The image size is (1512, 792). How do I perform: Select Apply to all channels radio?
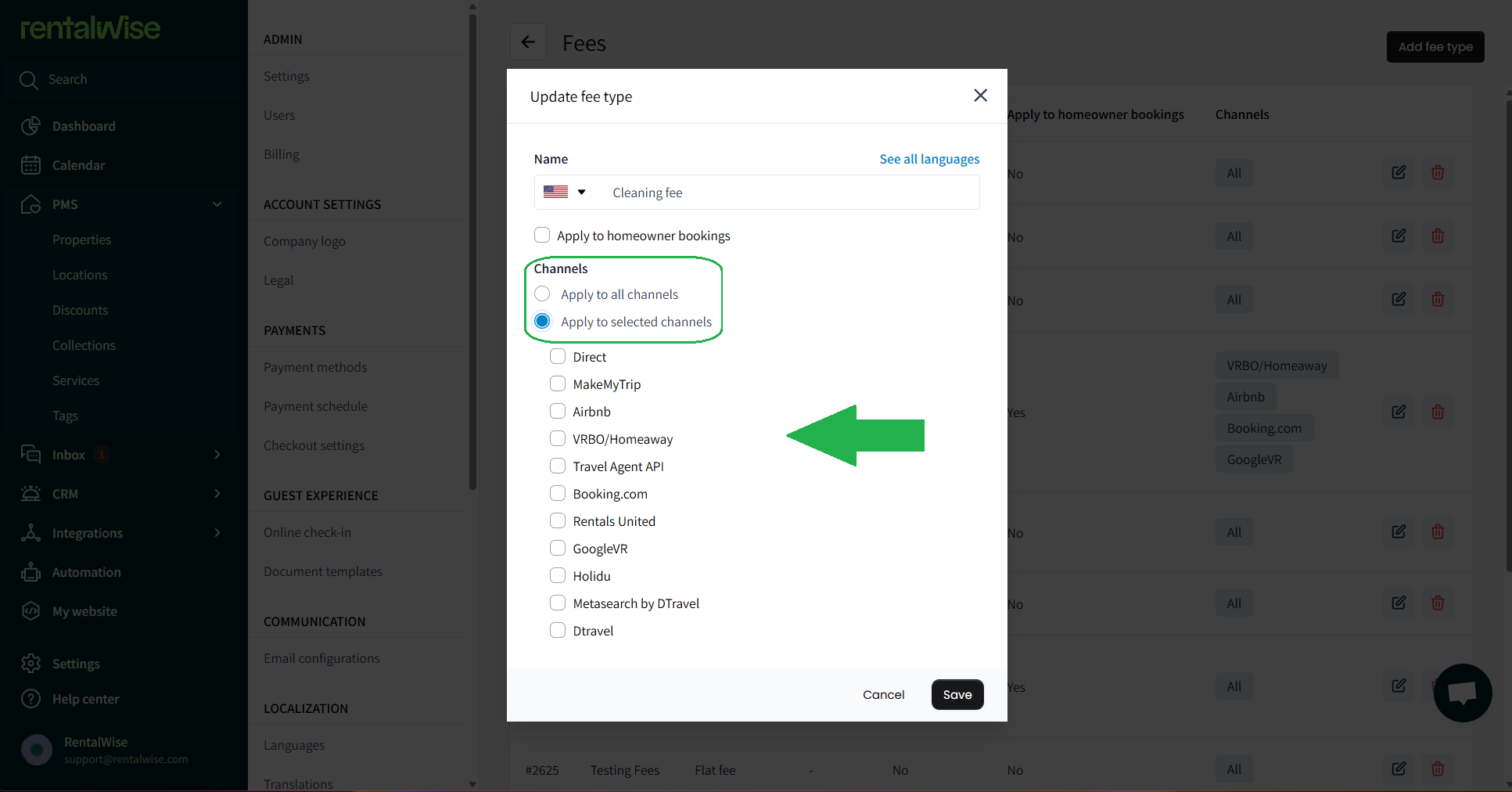coord(542,293)
